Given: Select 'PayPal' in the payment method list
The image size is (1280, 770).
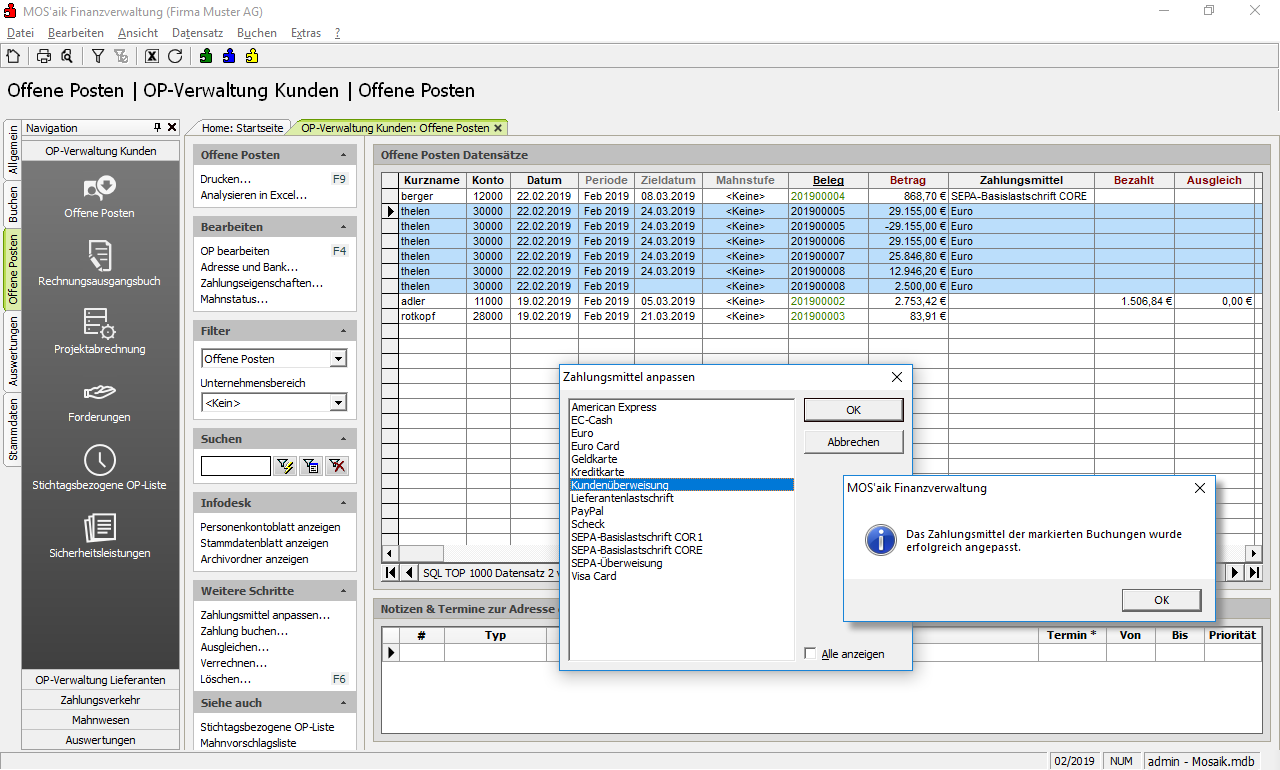Looking at the screenshot, I should pos(588,511).
